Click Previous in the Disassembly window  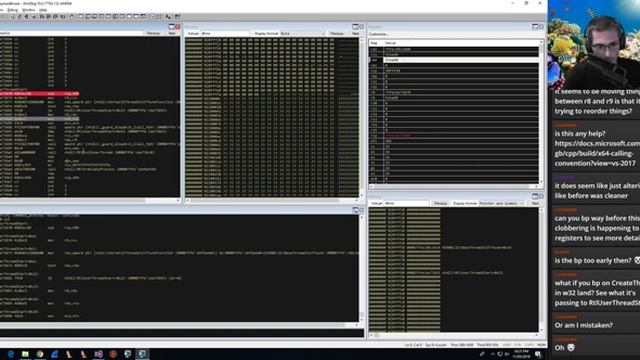pos(153,33)
